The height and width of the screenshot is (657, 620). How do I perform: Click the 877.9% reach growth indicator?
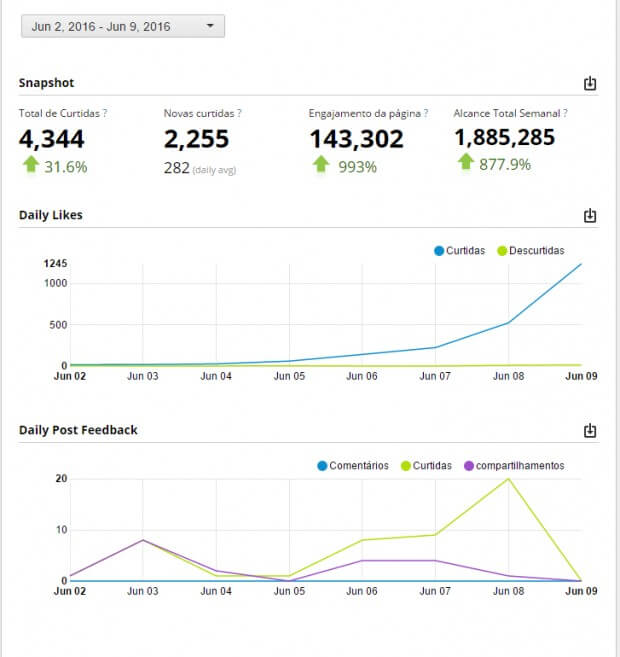505,164
